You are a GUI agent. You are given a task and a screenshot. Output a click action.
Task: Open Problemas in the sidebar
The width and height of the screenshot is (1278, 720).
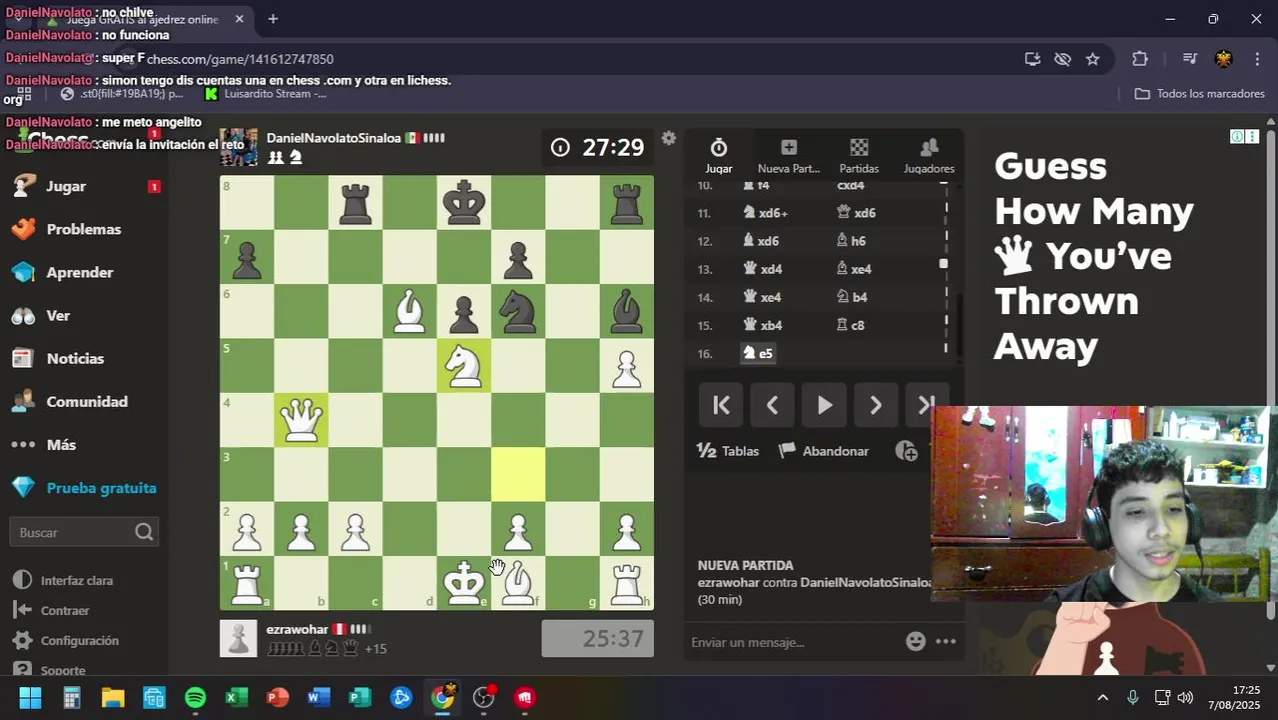83,229
